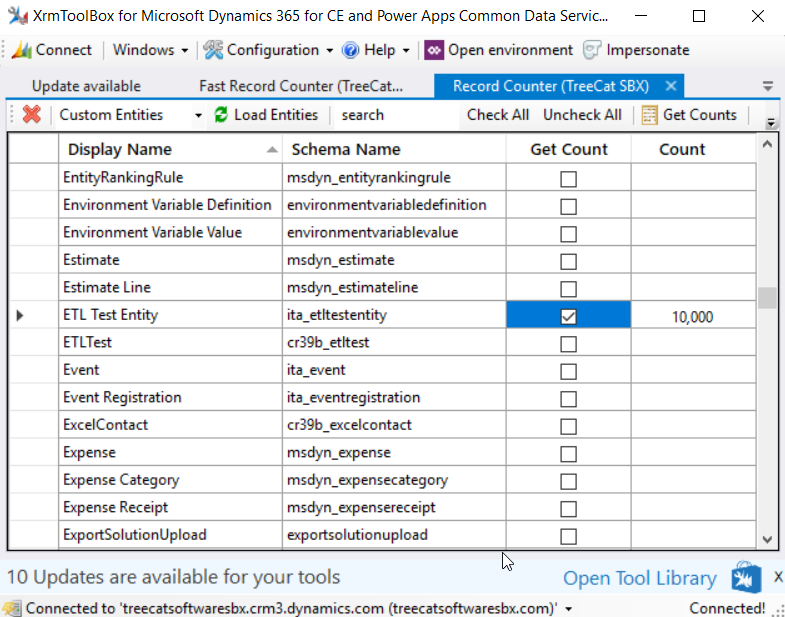
Task: Click the Impersonate user icon
Action: coord(592,50)
